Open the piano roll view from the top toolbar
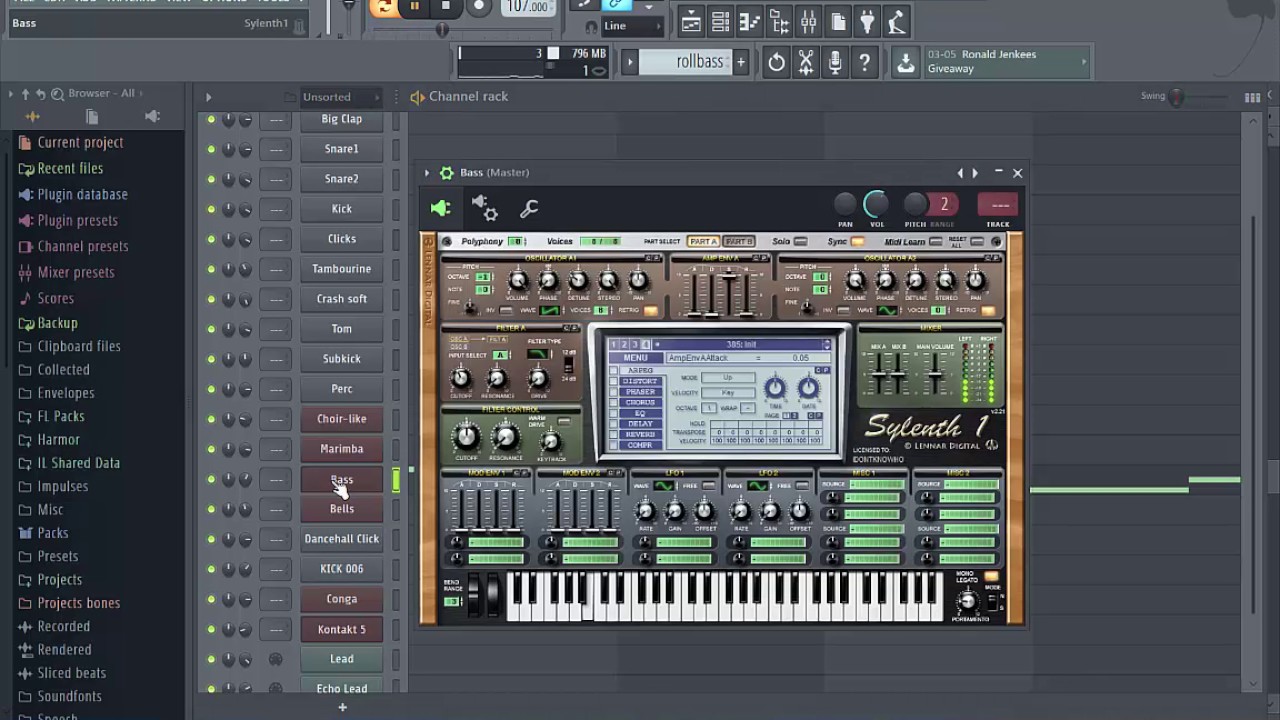 [749, 21]
